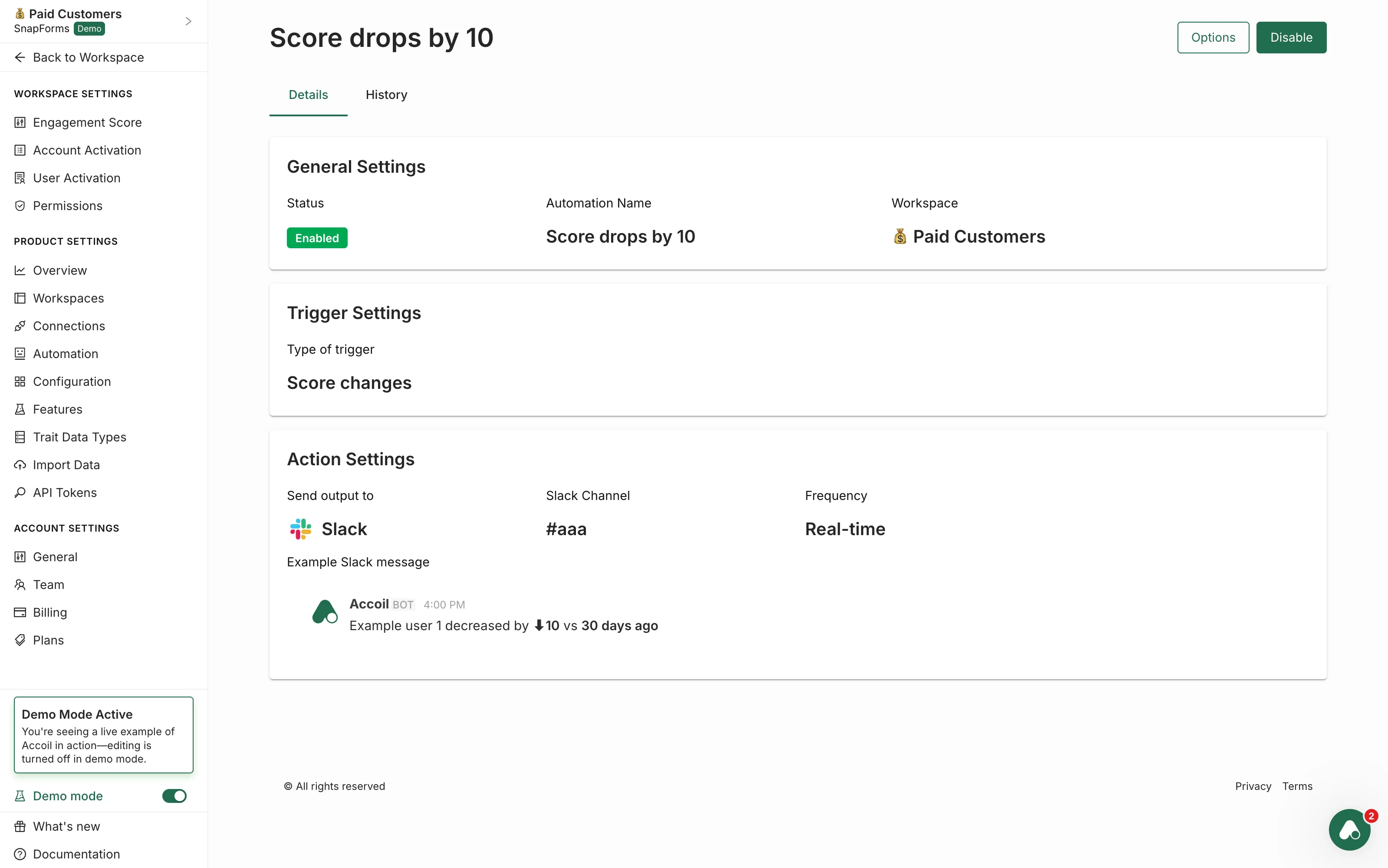The image size is (1388, 868).
Task: Click the Import Data icon
Action: pos(20,465)
